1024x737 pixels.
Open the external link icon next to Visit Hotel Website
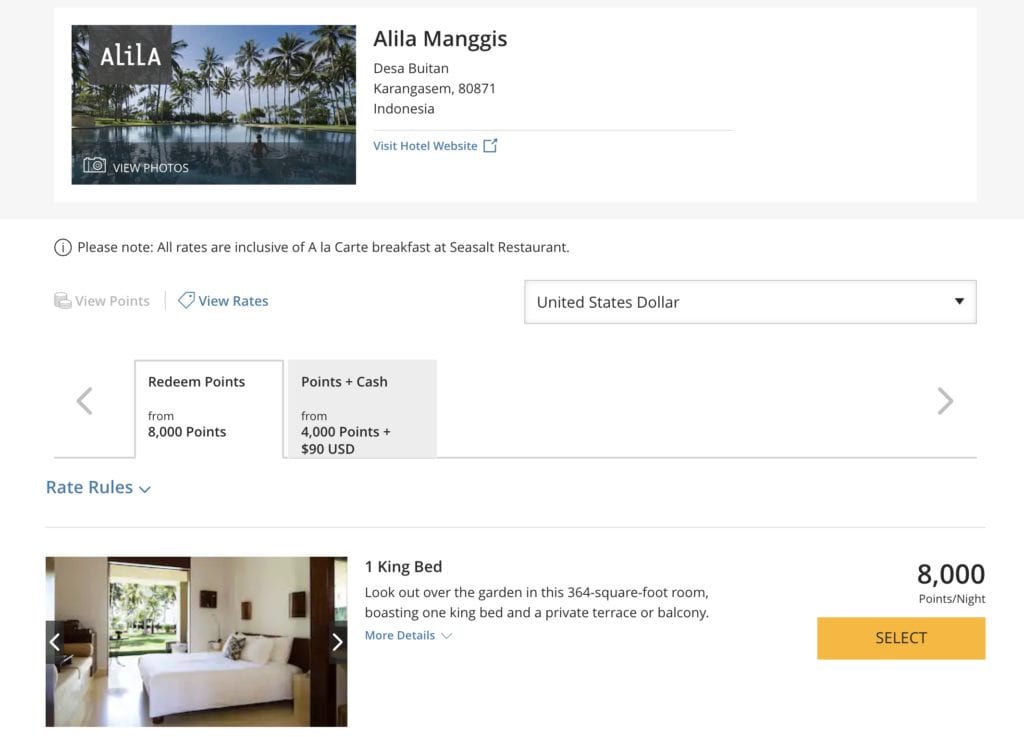(490, 144)
